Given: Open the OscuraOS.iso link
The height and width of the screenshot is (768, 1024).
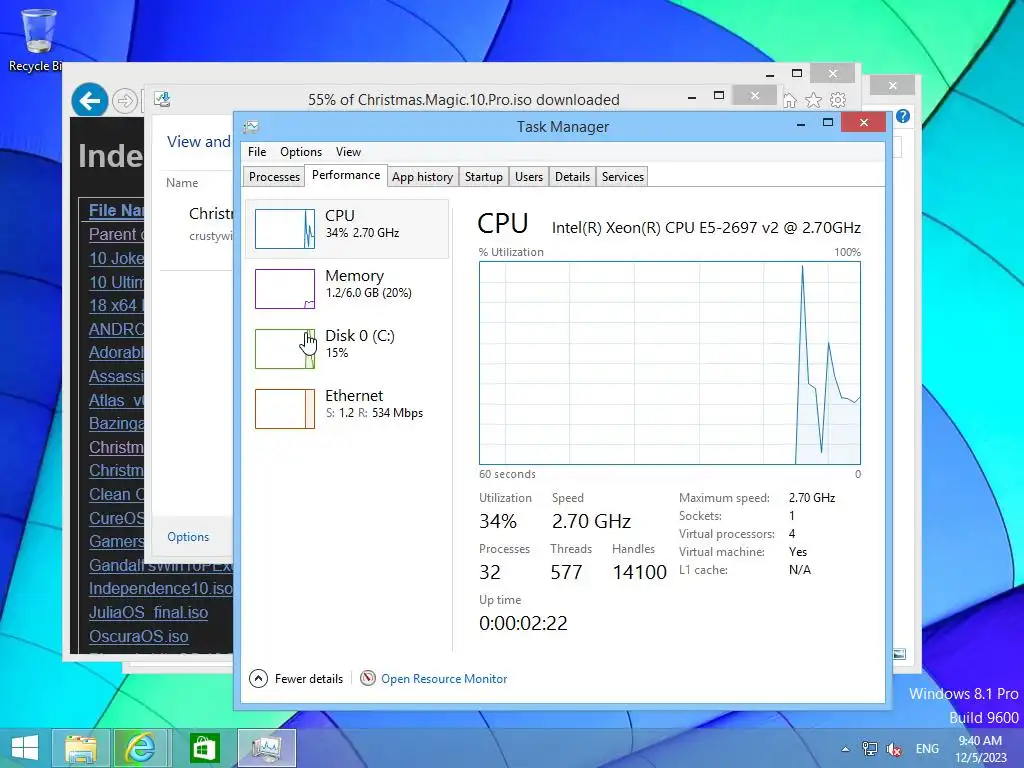Looking at the screenshot, I should [138, 636].
